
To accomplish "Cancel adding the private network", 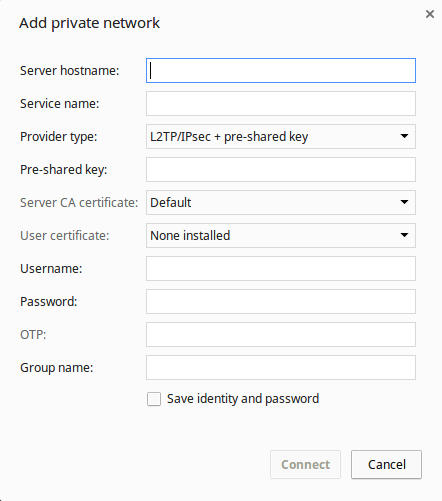I will point(386,465).
